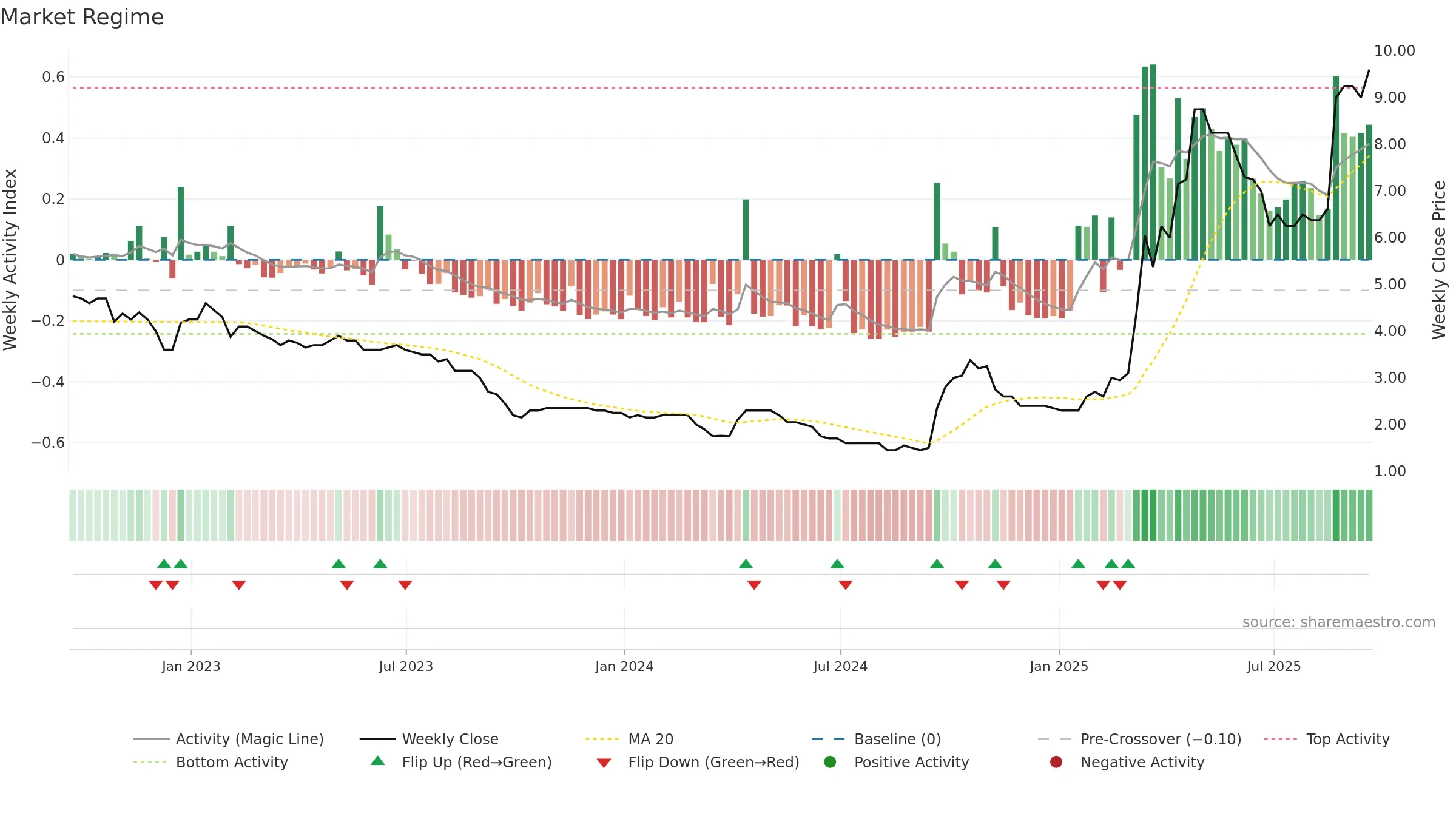Click the Weekly Activity Index axis title
Screen dimensions: 1456x819
coord(10,260)
